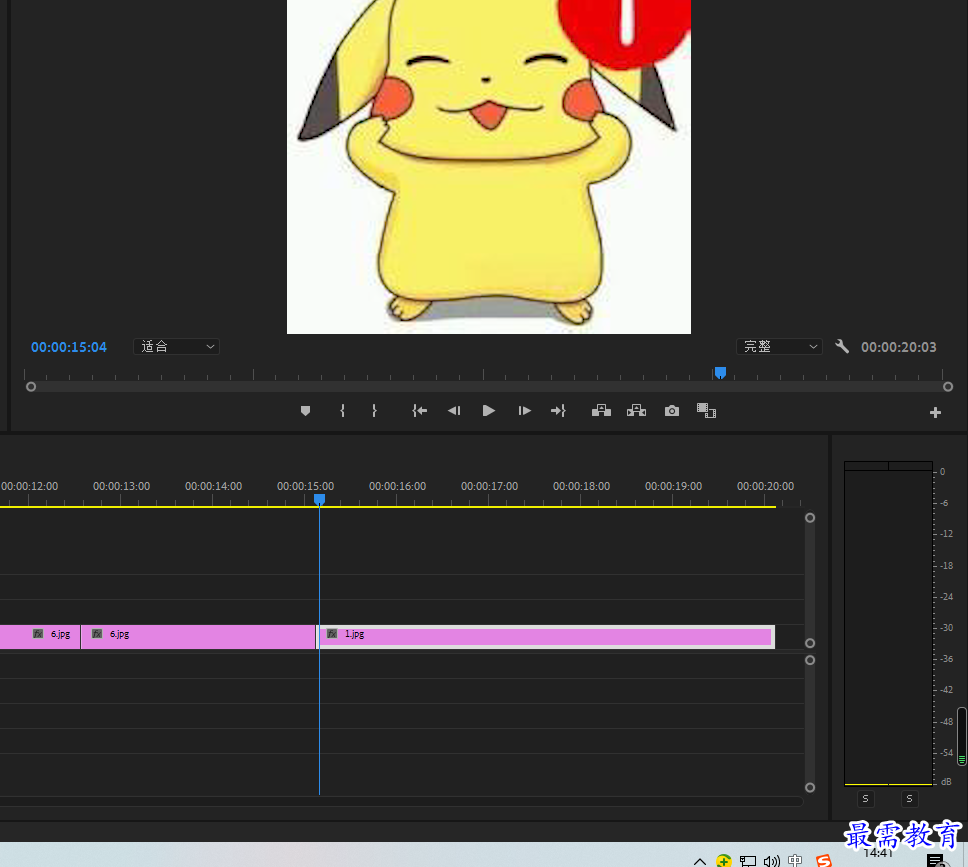Click right zoom handle of monitor scrollbar

point(948,387)
